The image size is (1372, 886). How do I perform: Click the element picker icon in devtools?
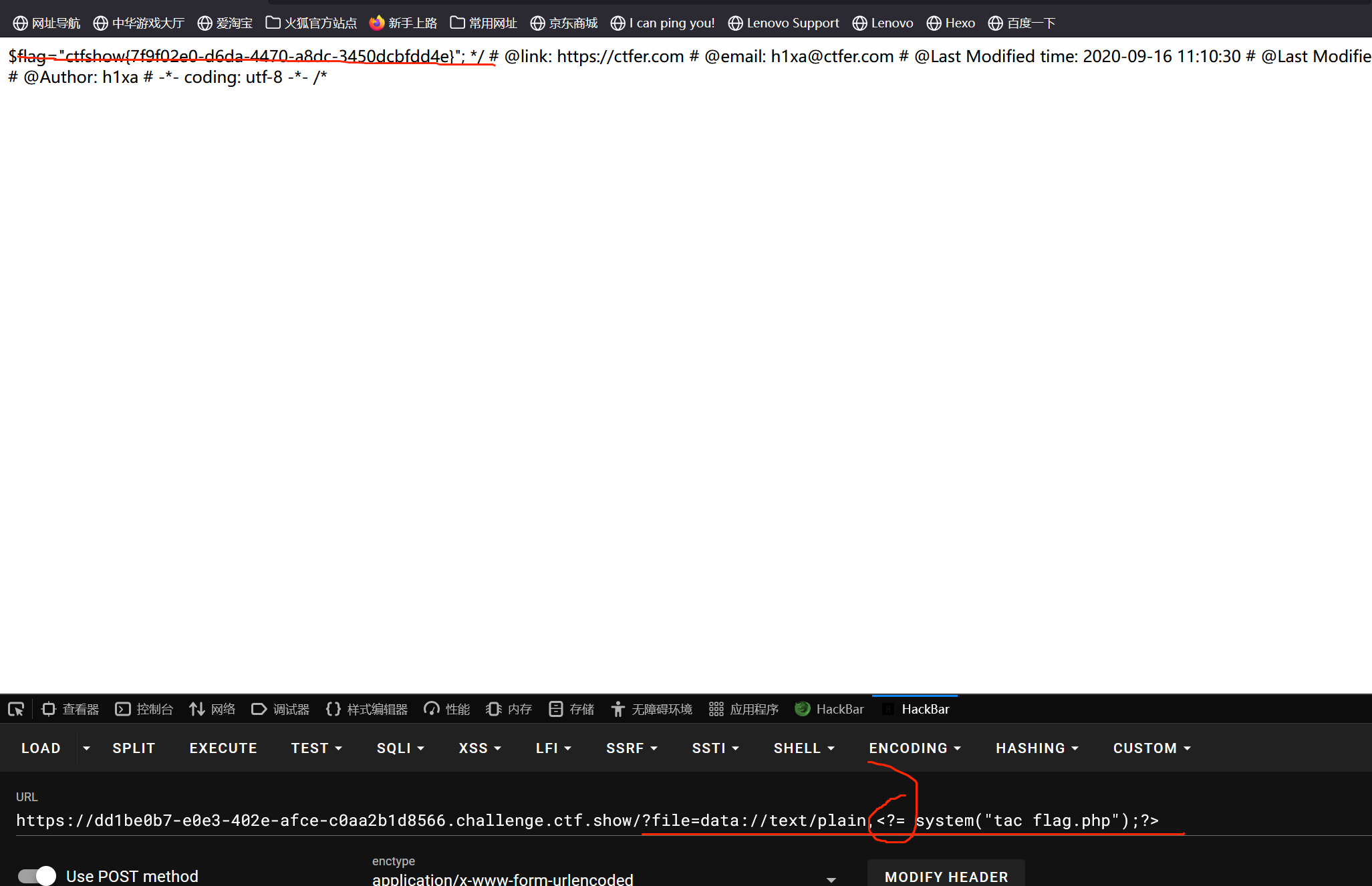16,709
